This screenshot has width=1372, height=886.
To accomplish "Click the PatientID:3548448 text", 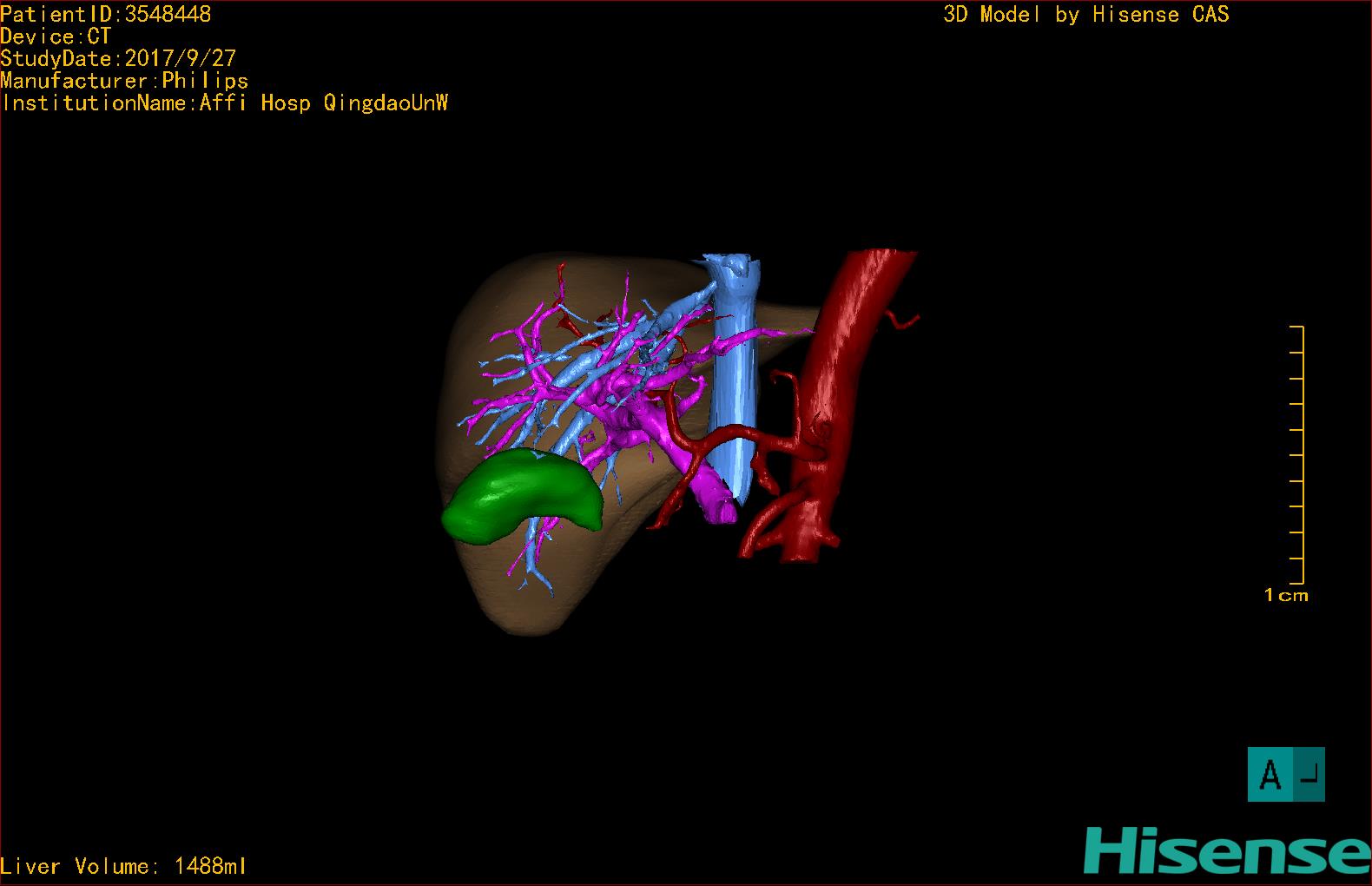I will (106, 15).
